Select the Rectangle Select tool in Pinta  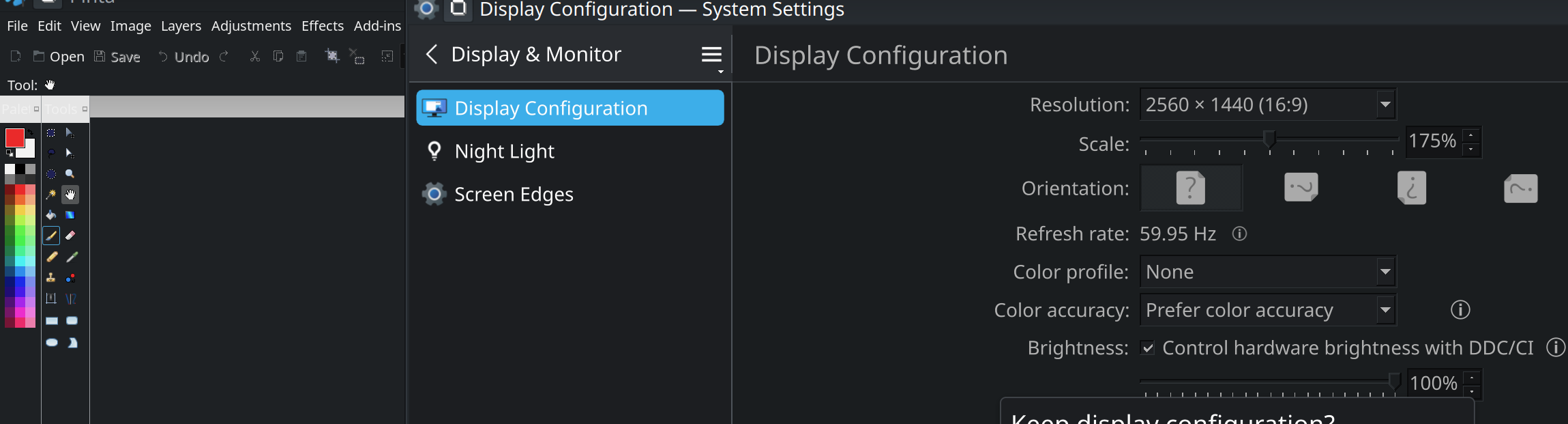[x=51, y=132]
